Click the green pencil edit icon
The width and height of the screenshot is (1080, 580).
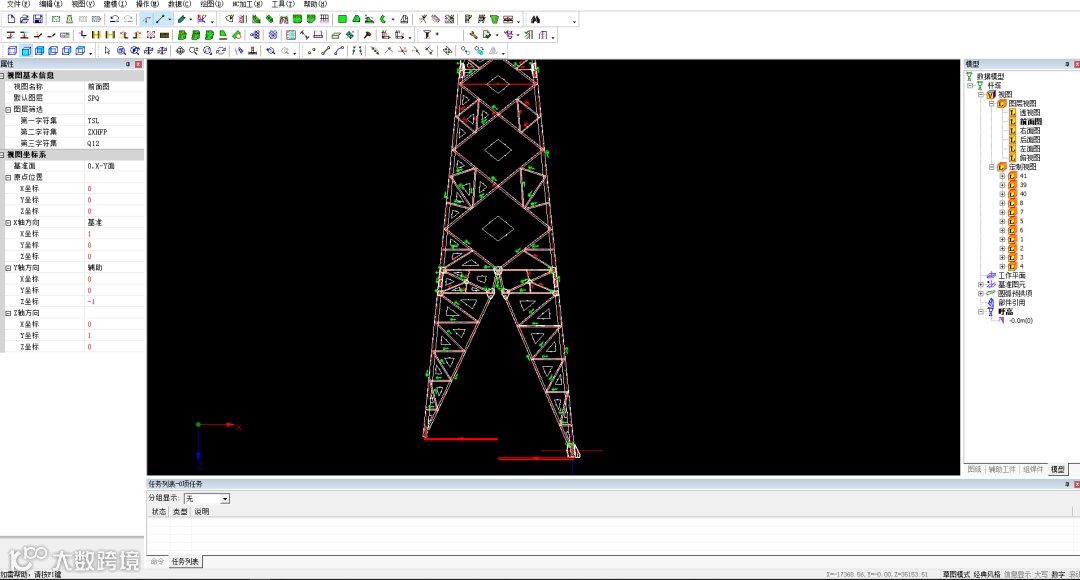[181, 19]
